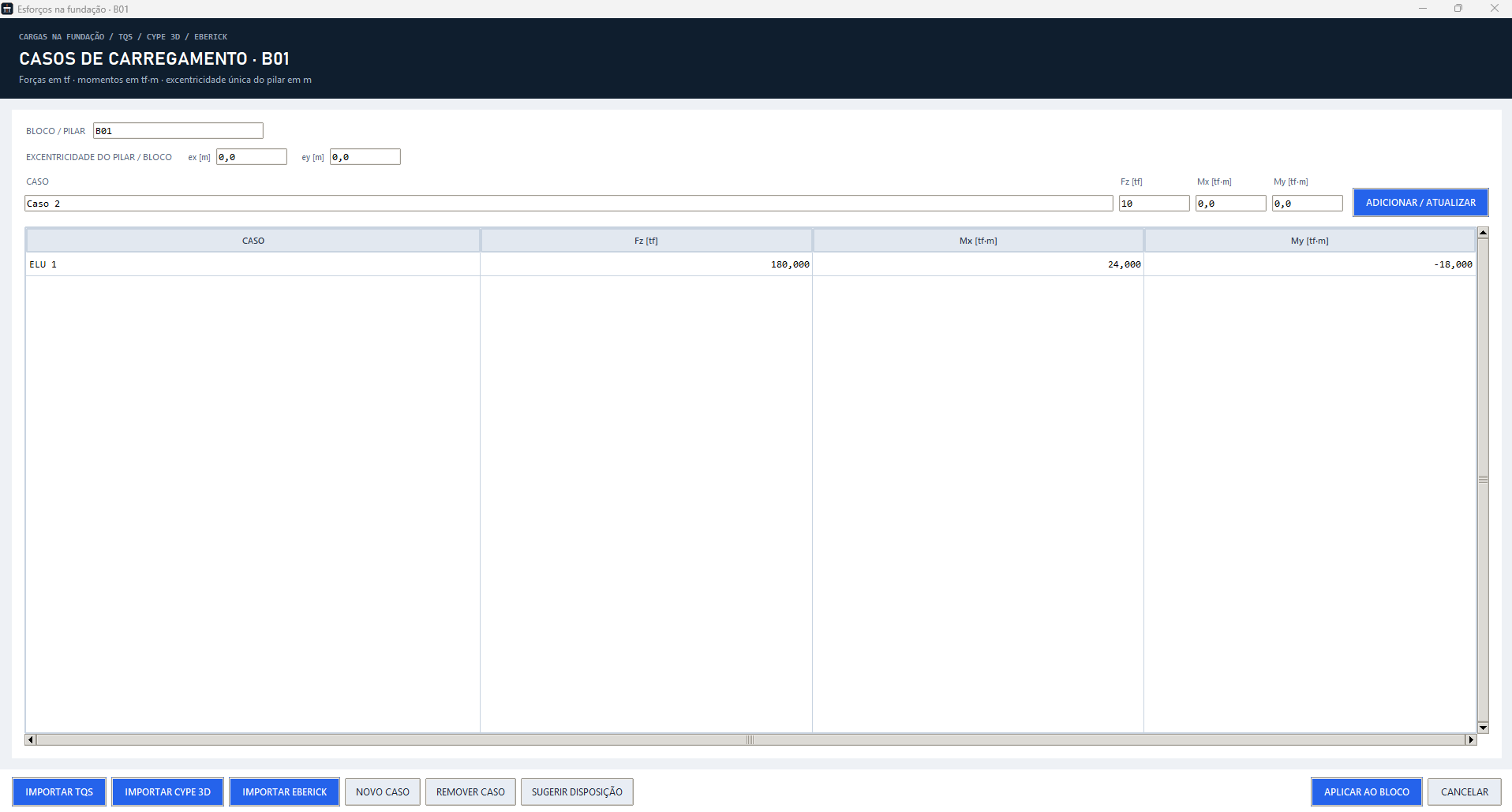Select the ELU 1 row
Screen dimensions: 1512x812
tap(750, 264)
